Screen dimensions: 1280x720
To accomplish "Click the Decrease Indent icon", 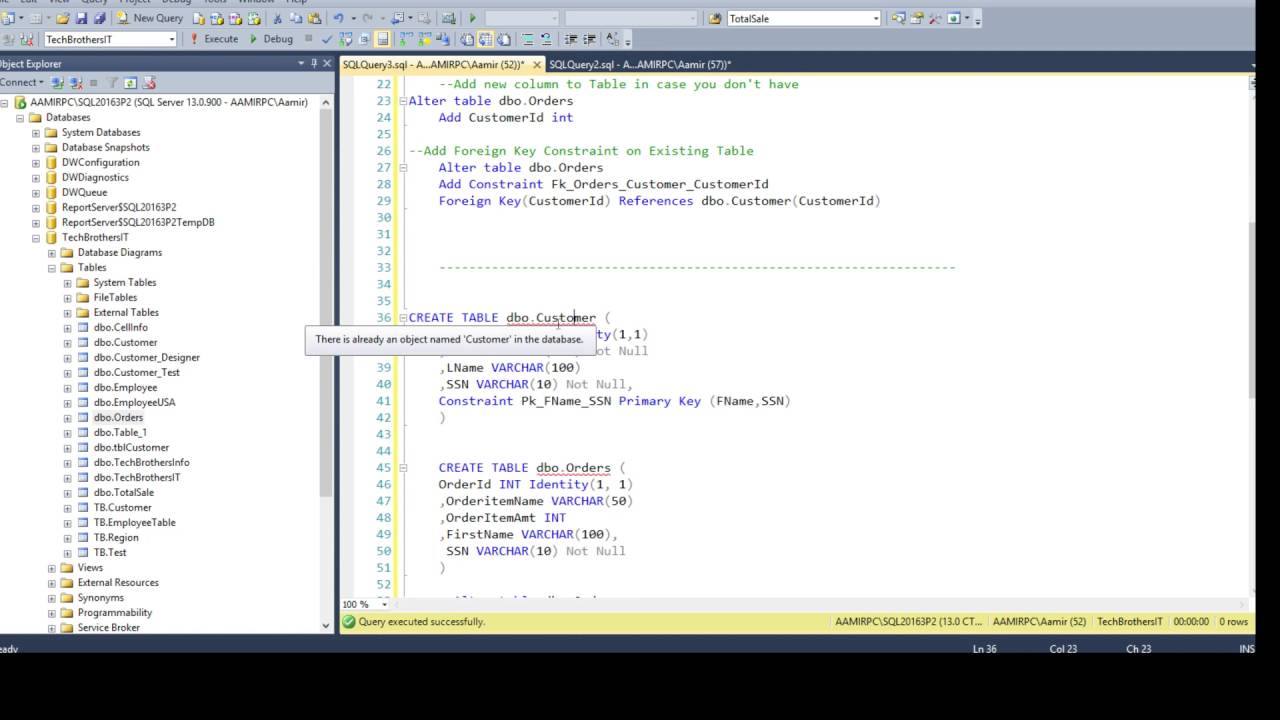I will 571,39.
